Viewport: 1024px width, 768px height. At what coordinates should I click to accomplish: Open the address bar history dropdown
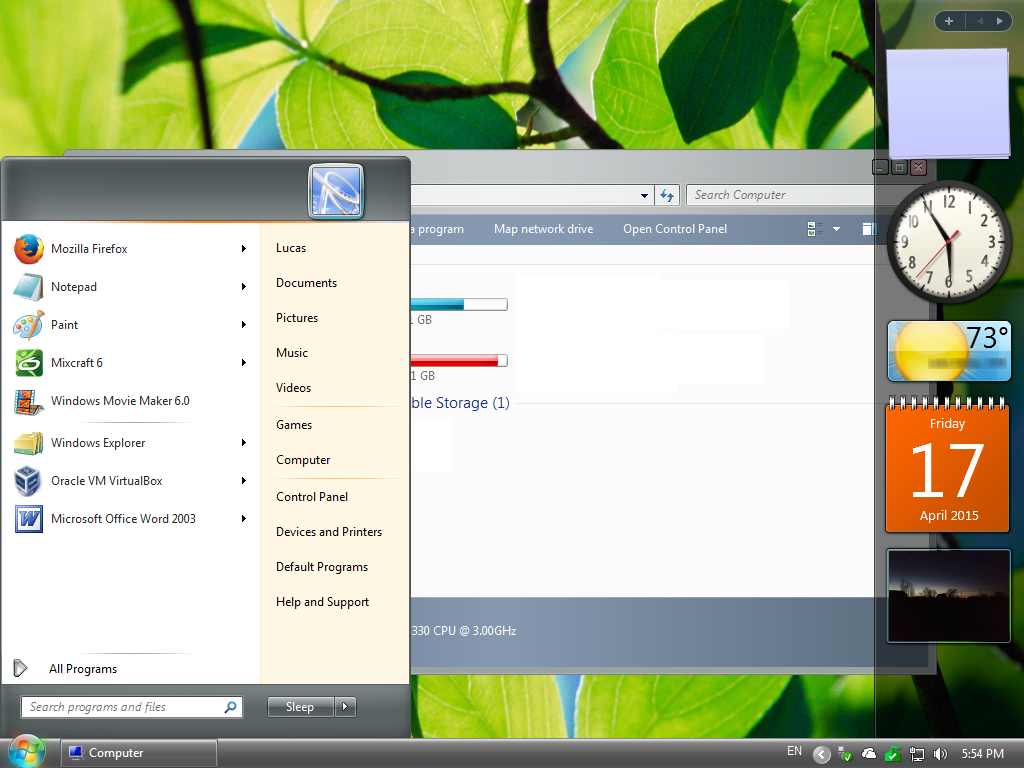[x=645, y=195]
